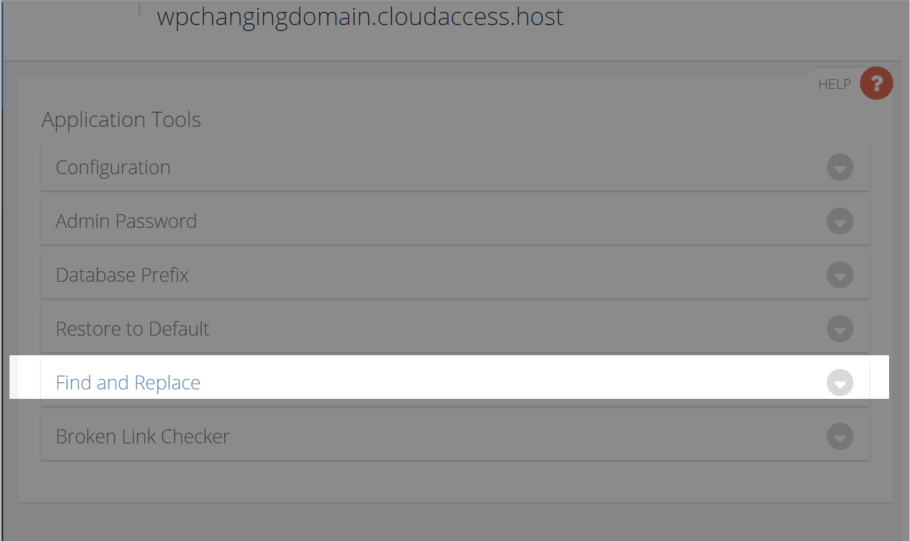Expand Admin Password with its arrow icon
Viewport: 910px width, 541px height.
[840, 221]
